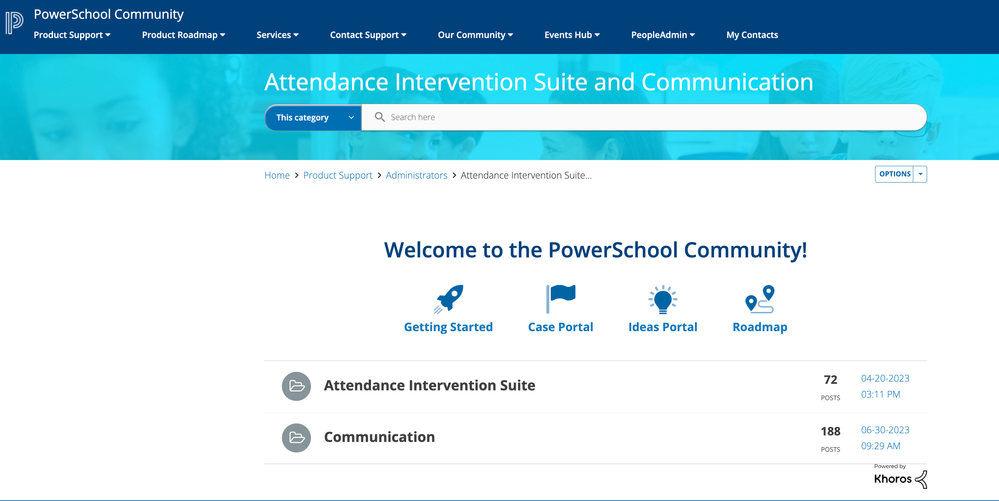This screenshot has width=999, height=501.
Task: Expand the Options dropdown arrow
Action: 921,174
